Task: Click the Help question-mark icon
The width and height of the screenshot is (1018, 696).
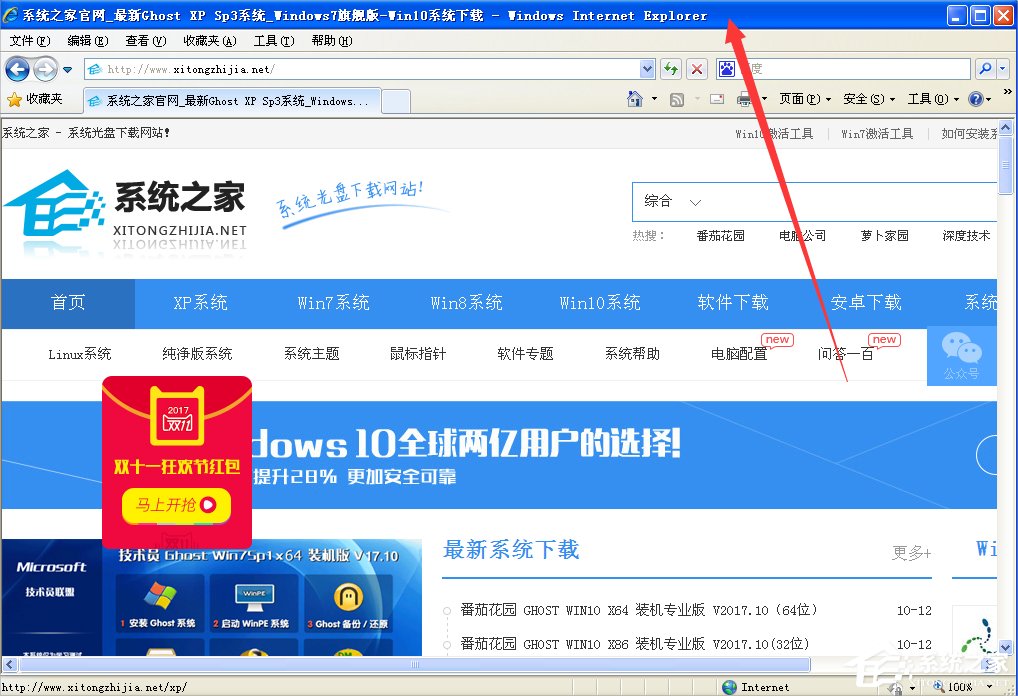Action: coord(976,99)
